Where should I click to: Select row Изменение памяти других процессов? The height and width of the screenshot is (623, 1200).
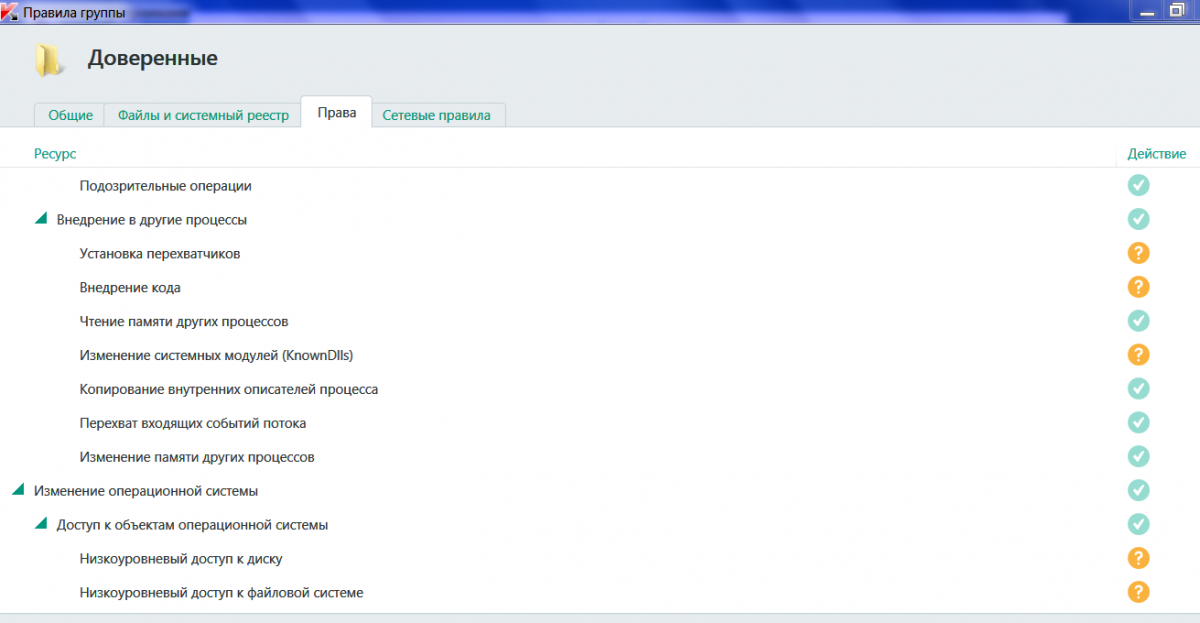pyautogui.click(x=600, y=456)
